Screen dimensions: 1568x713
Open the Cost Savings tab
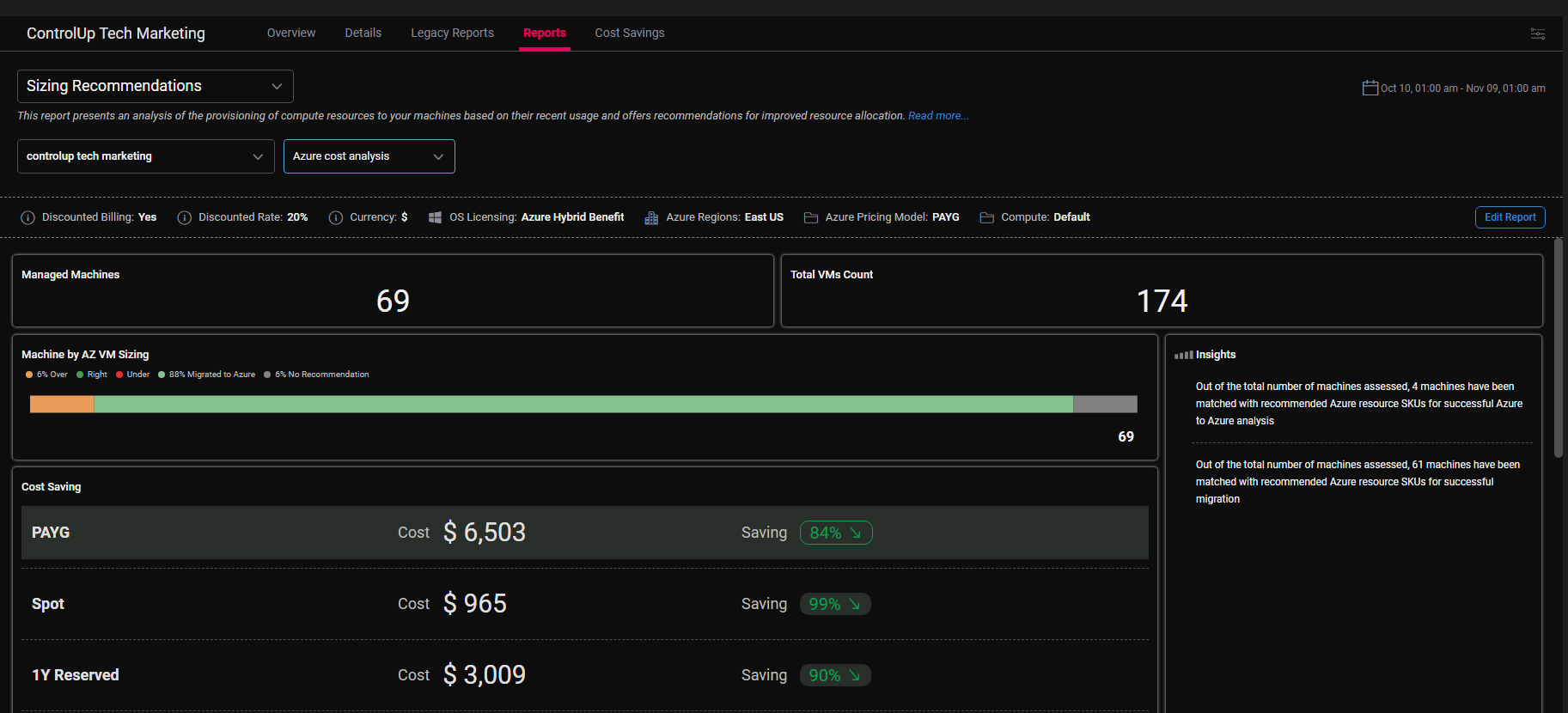(630, 33)
